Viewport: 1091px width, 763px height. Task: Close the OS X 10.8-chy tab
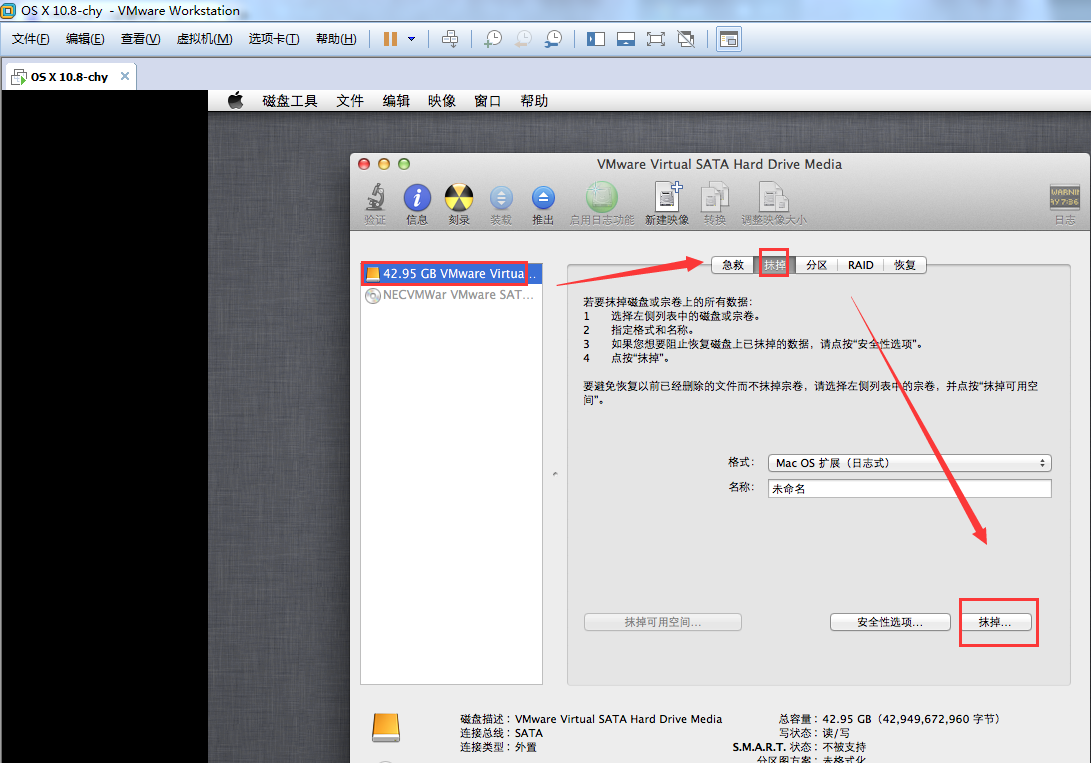125,76
